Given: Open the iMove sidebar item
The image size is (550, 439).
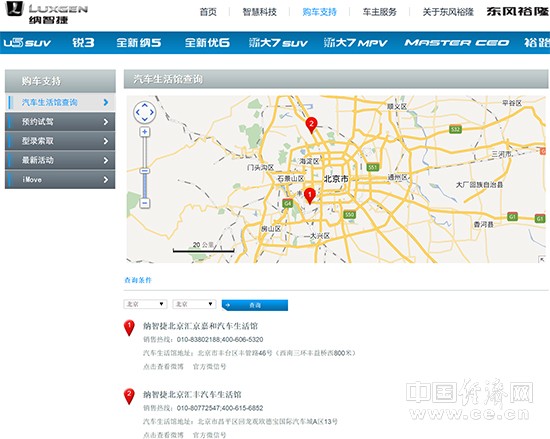Looking at the screenshot, I should 60,180.
